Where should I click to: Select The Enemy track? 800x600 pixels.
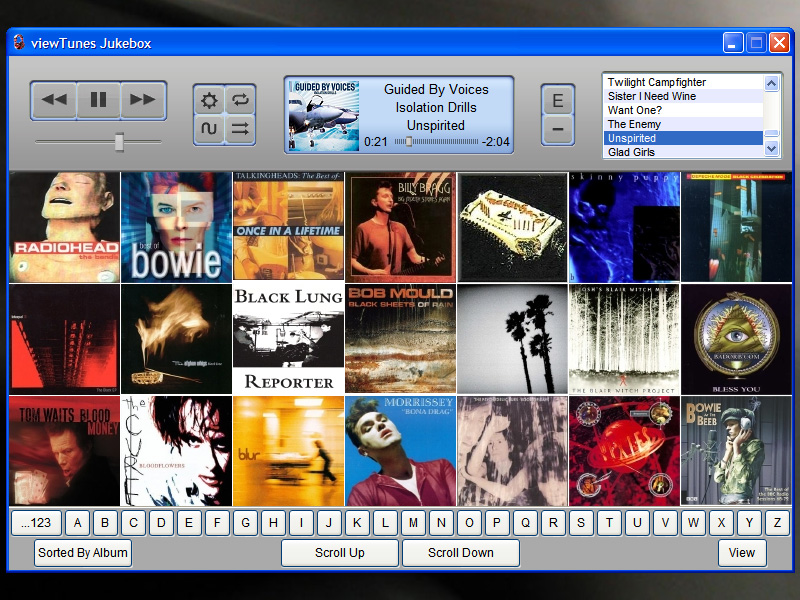[x=683, y=124]
